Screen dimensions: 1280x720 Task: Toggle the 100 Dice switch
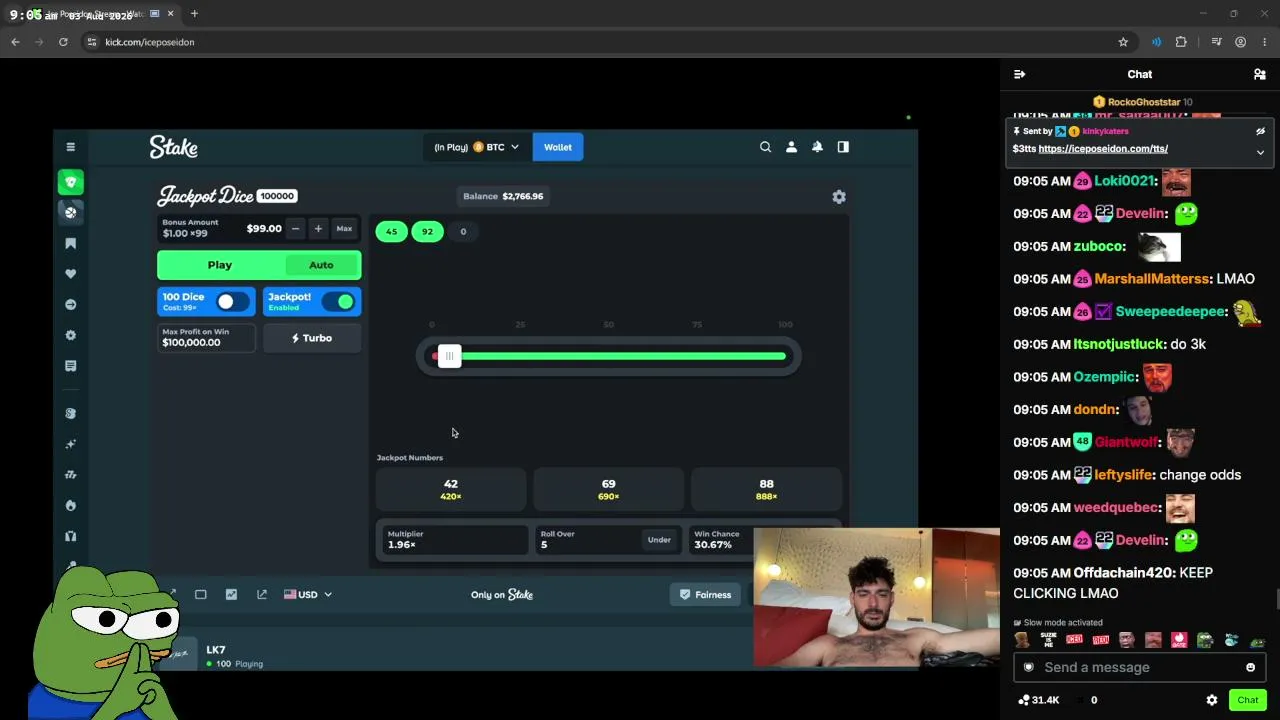pos(233,302)
